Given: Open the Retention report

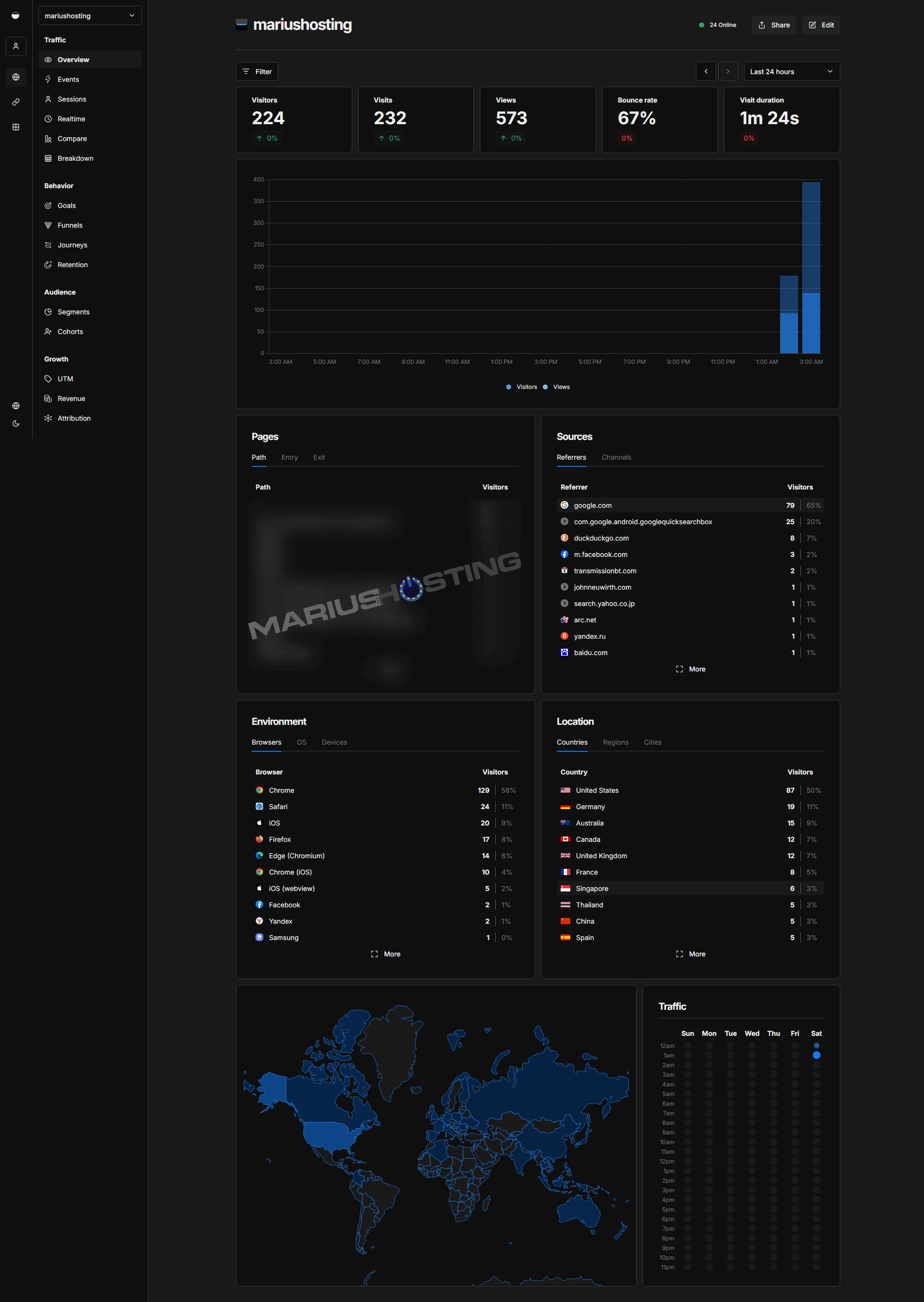Looking at the screenshot, I should tap(72, 265).
